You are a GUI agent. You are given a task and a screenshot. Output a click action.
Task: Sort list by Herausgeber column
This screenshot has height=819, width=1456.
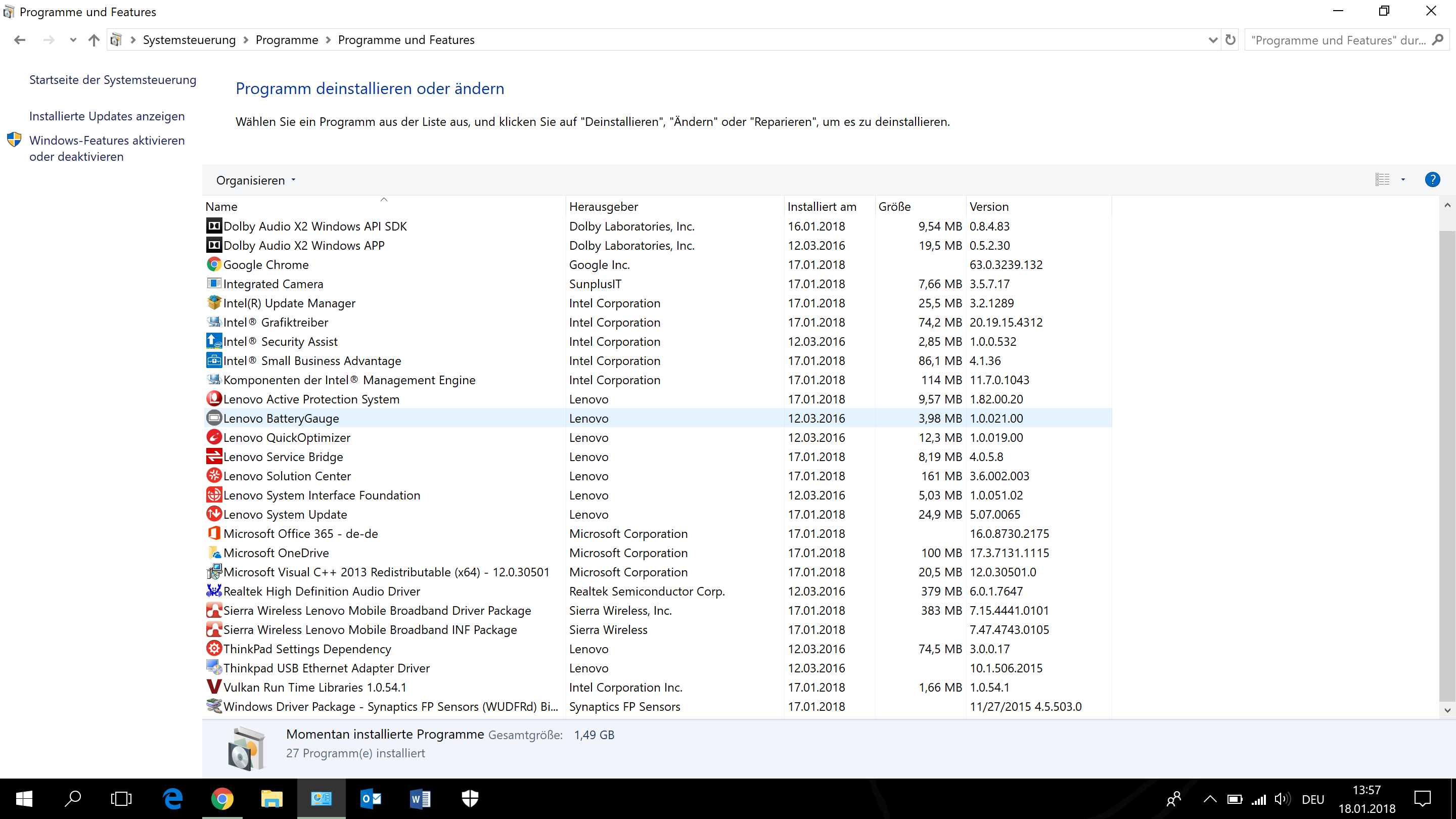[x=674, y=206]
